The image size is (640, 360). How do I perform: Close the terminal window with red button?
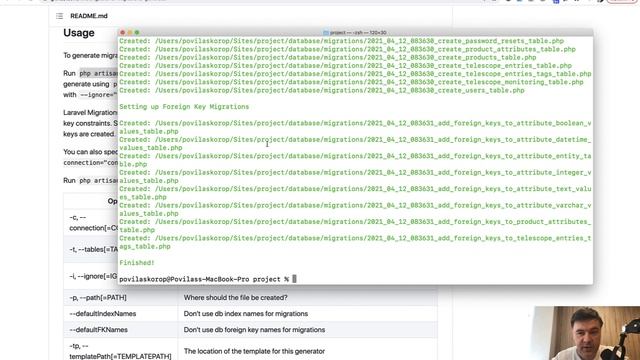[x=122, y=33]
